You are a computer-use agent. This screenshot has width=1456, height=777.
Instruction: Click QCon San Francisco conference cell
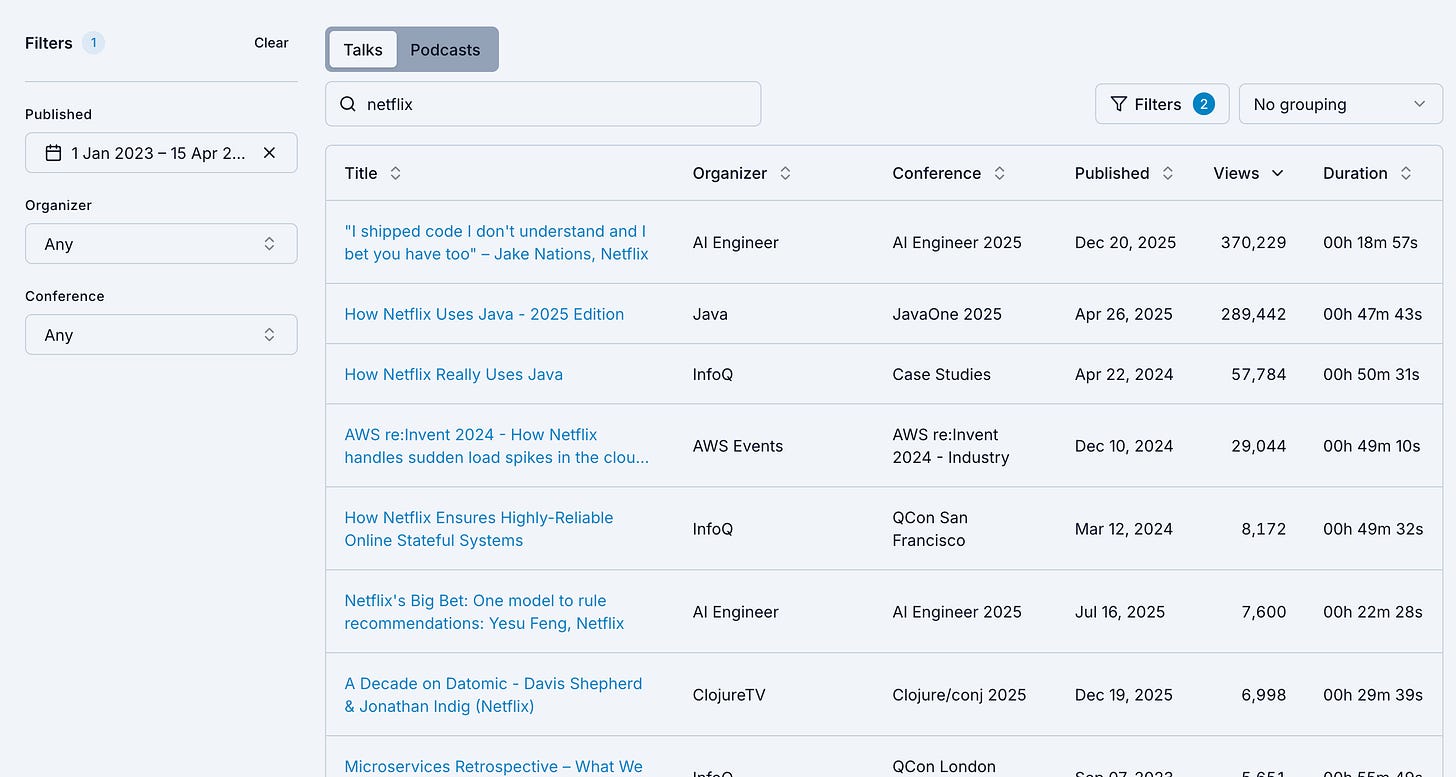coord(930,529)
